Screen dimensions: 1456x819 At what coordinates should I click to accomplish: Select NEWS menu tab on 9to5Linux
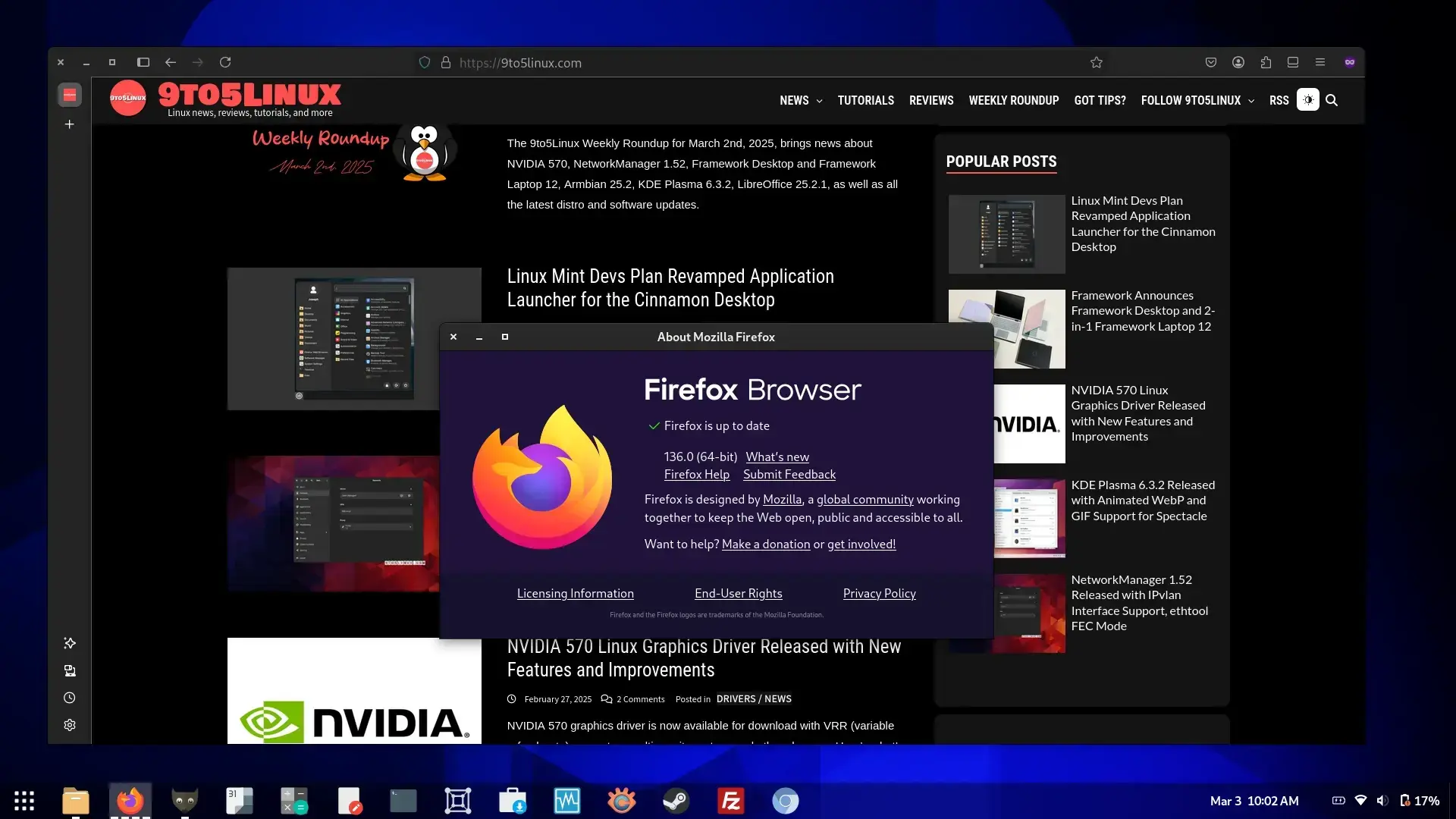793,100
